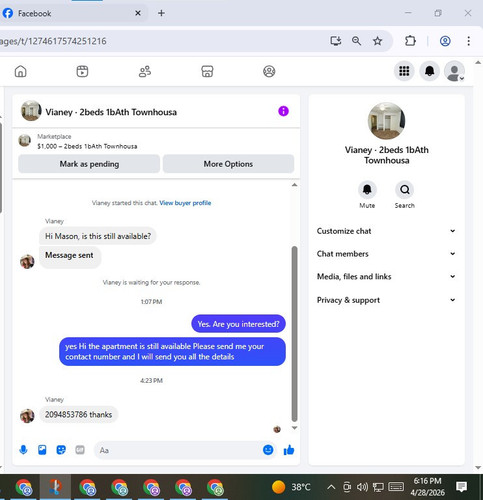Open the browser extensions puzzle icon

tap(410, 41)
